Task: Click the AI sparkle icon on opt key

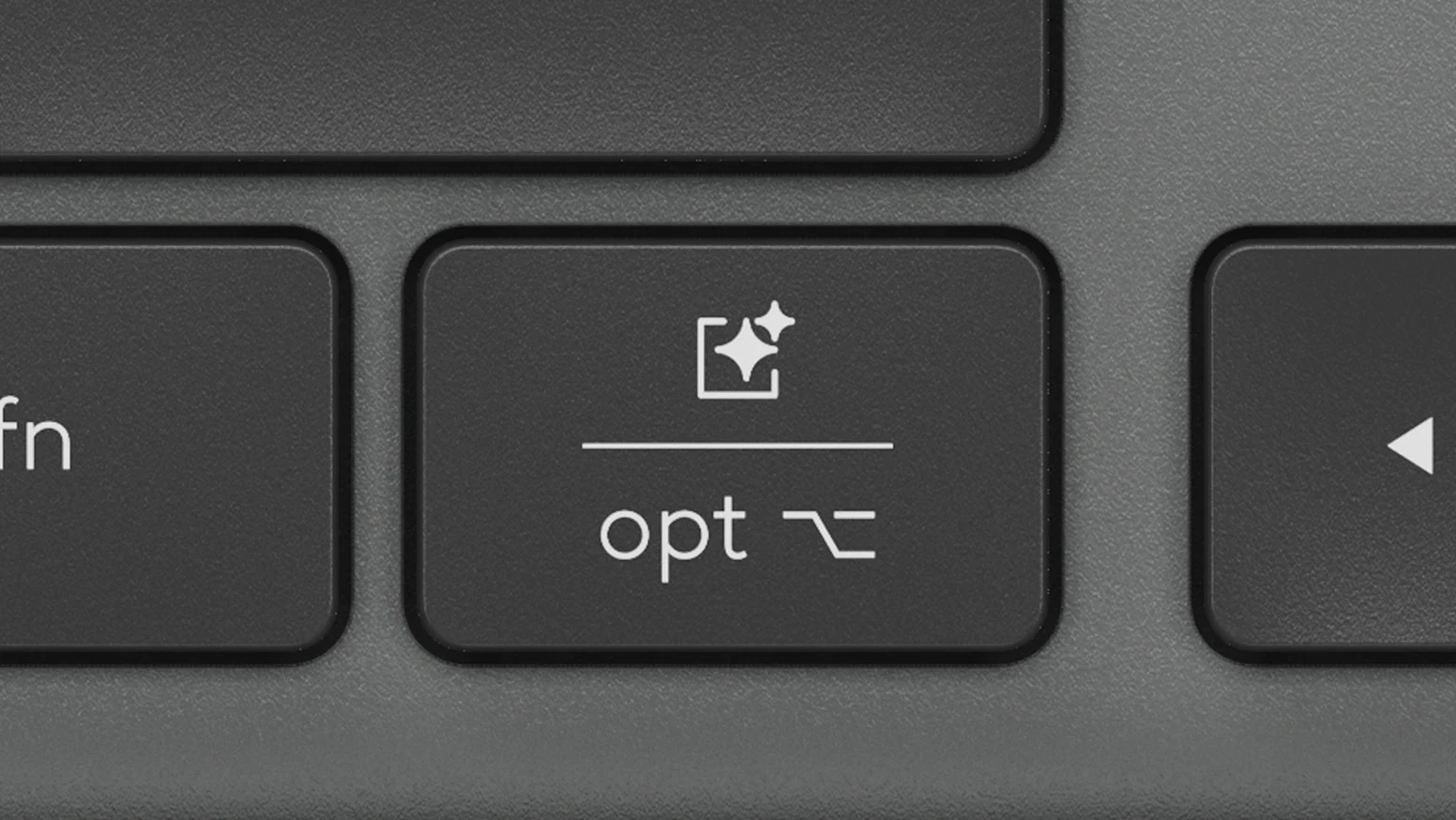Action: click(746, 350)
